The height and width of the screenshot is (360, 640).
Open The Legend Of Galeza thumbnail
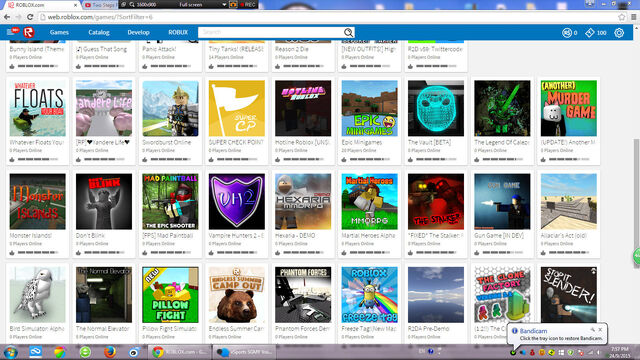click(502, 108)
